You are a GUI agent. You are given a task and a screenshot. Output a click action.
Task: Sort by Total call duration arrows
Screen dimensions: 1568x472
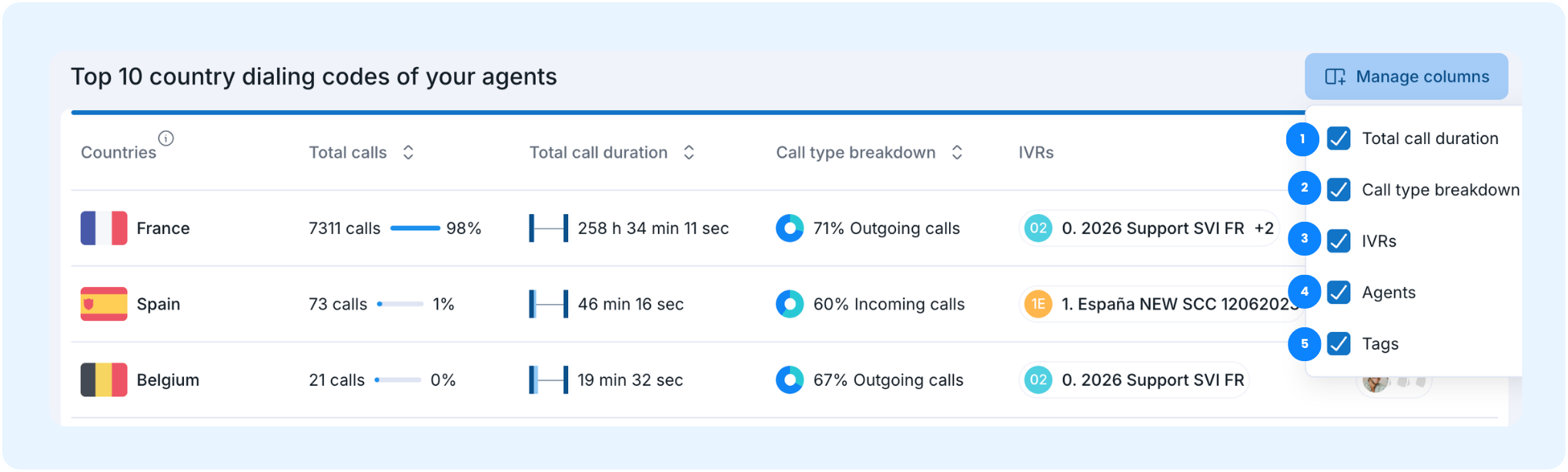pyautogui.click(x=689, y=152)
